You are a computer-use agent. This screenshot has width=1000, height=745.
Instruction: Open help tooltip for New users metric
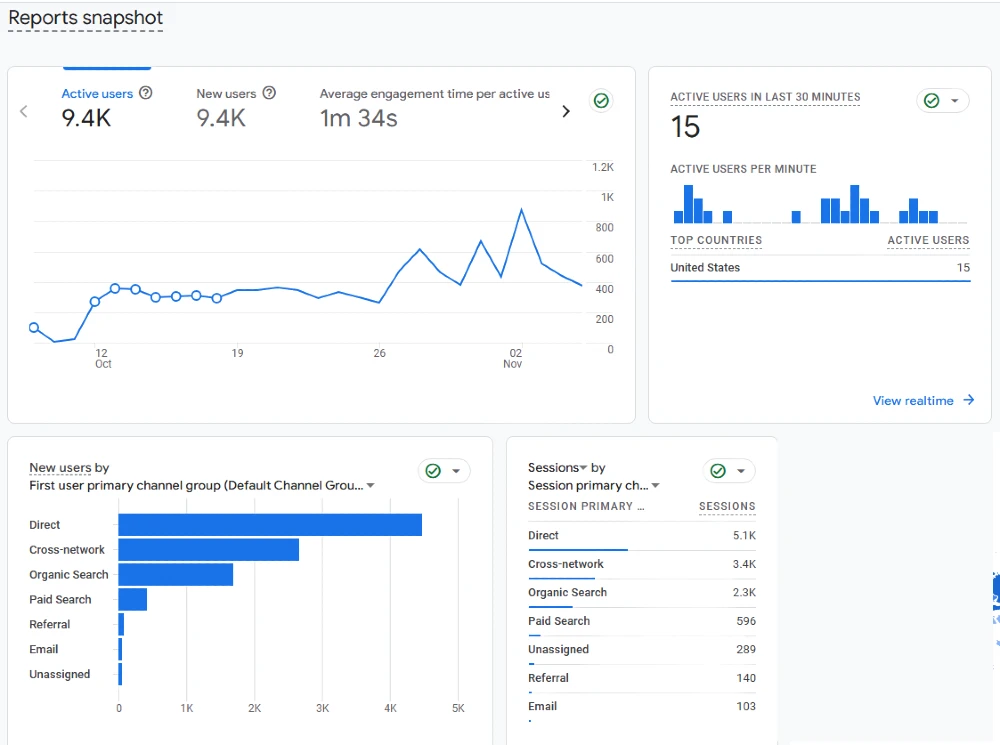coord(268,93)
